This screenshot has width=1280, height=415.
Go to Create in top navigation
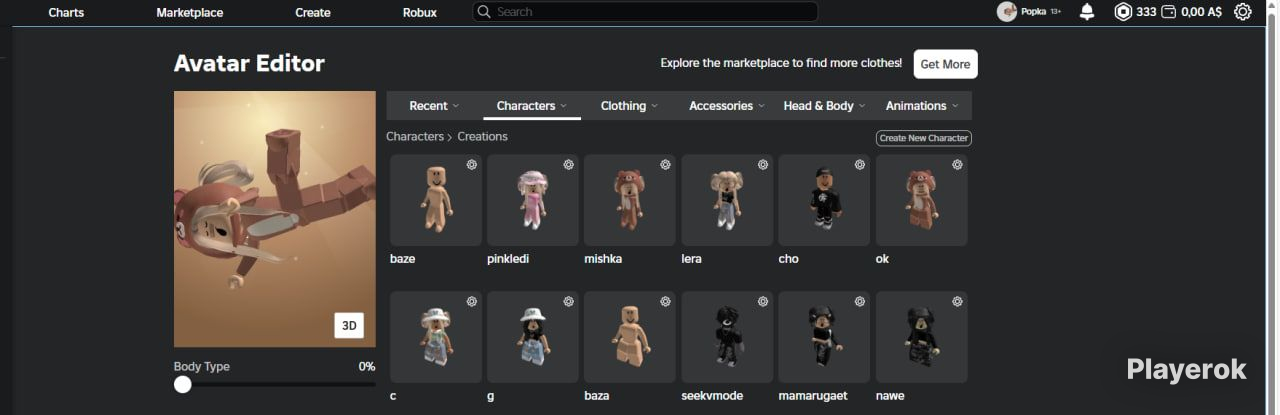point(313,12)
